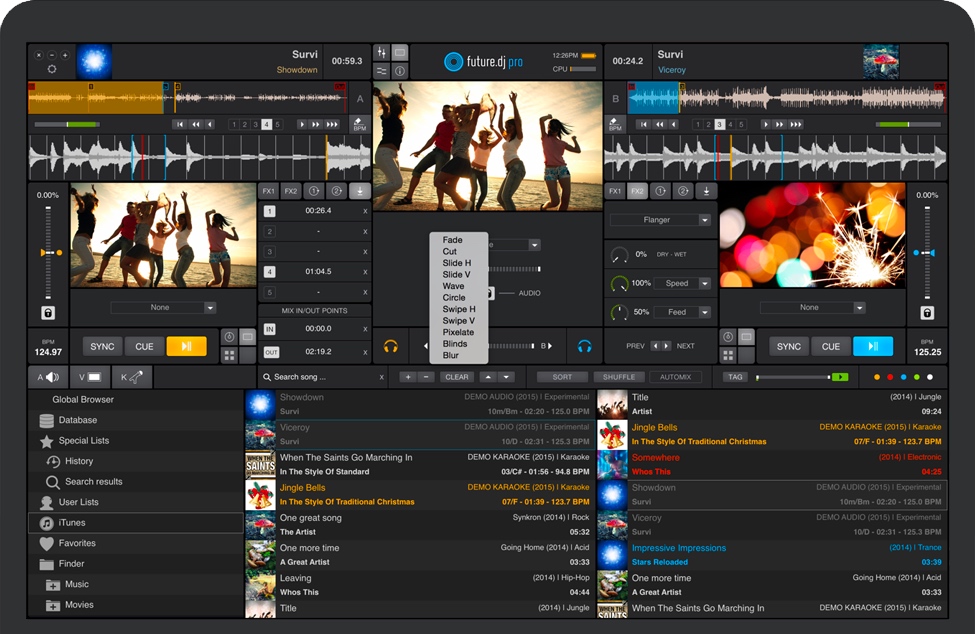Click deck A BPM tap icon

[x=360, y=125]
